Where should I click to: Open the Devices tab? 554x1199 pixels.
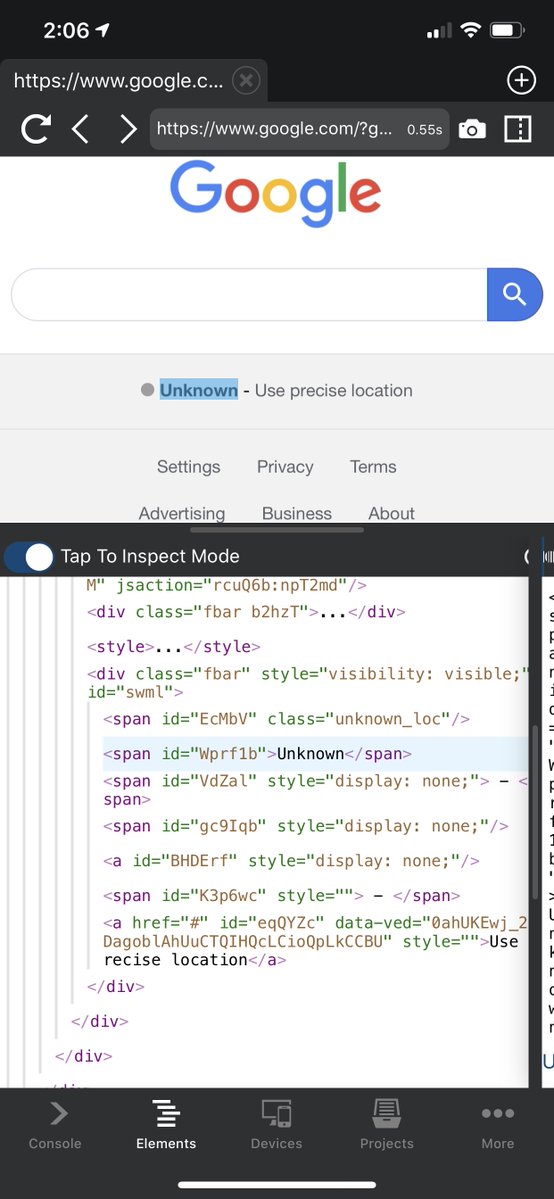[x=276, y=1126]
